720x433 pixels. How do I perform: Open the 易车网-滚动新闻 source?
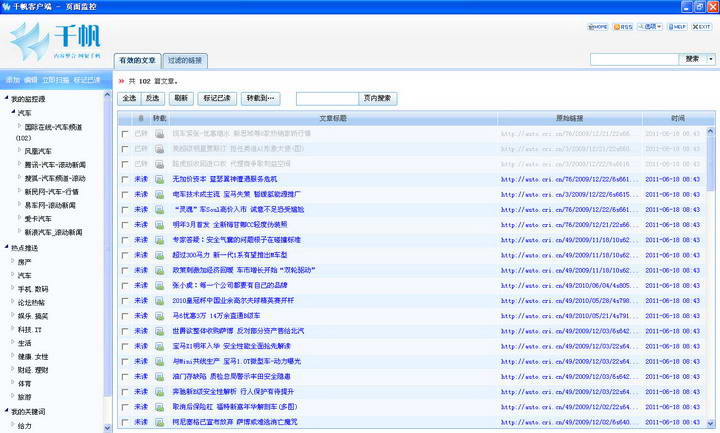(50, 205)
